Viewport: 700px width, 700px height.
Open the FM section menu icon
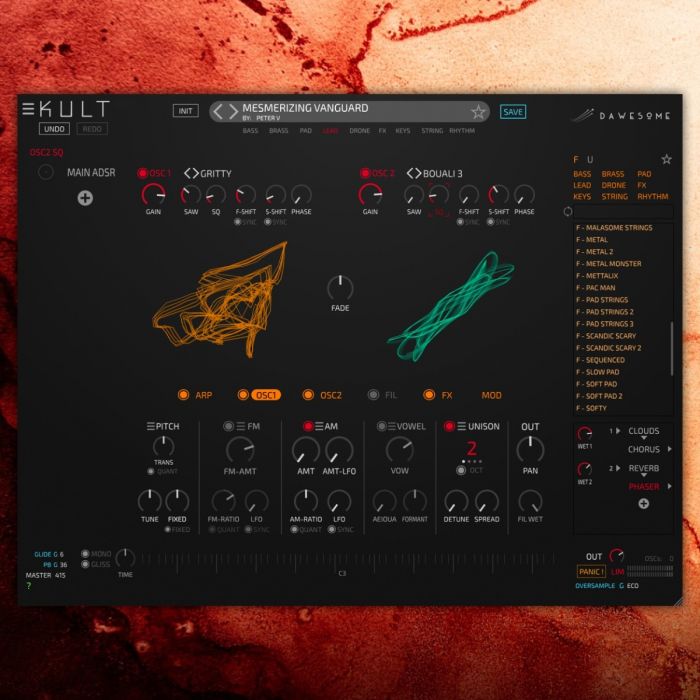coord(241,426)
